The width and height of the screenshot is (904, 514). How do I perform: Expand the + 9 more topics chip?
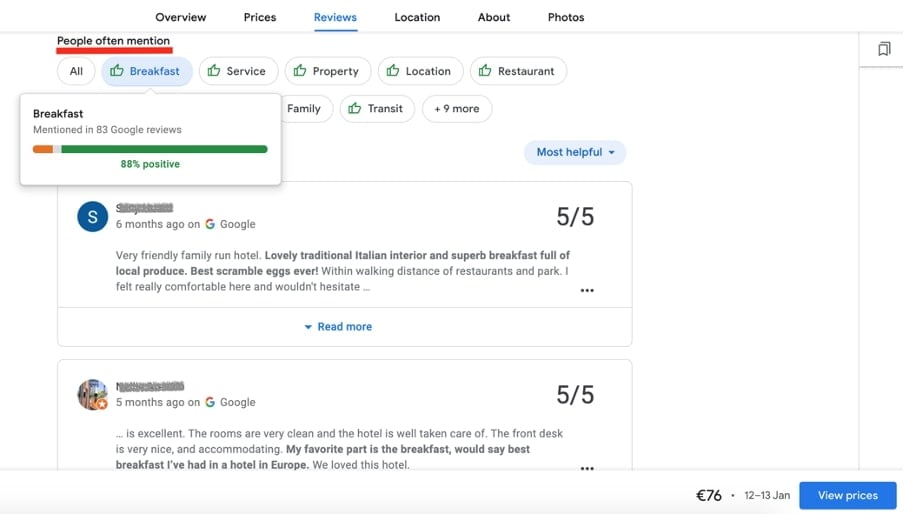[456, 109]
